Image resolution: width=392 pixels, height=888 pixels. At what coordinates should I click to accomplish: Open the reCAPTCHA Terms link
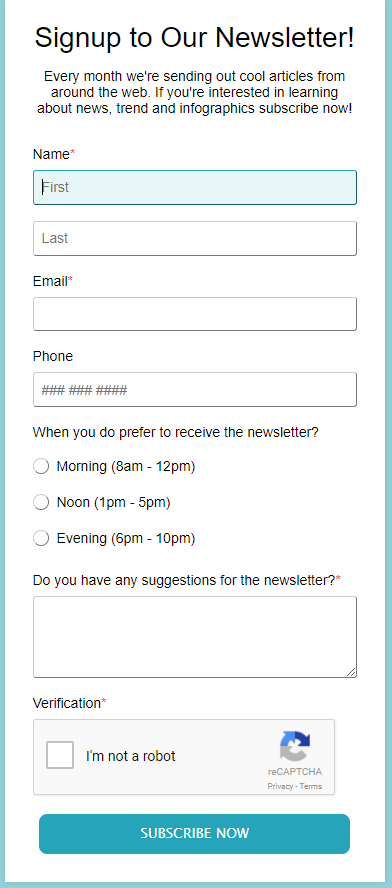[x=311, y=786]
